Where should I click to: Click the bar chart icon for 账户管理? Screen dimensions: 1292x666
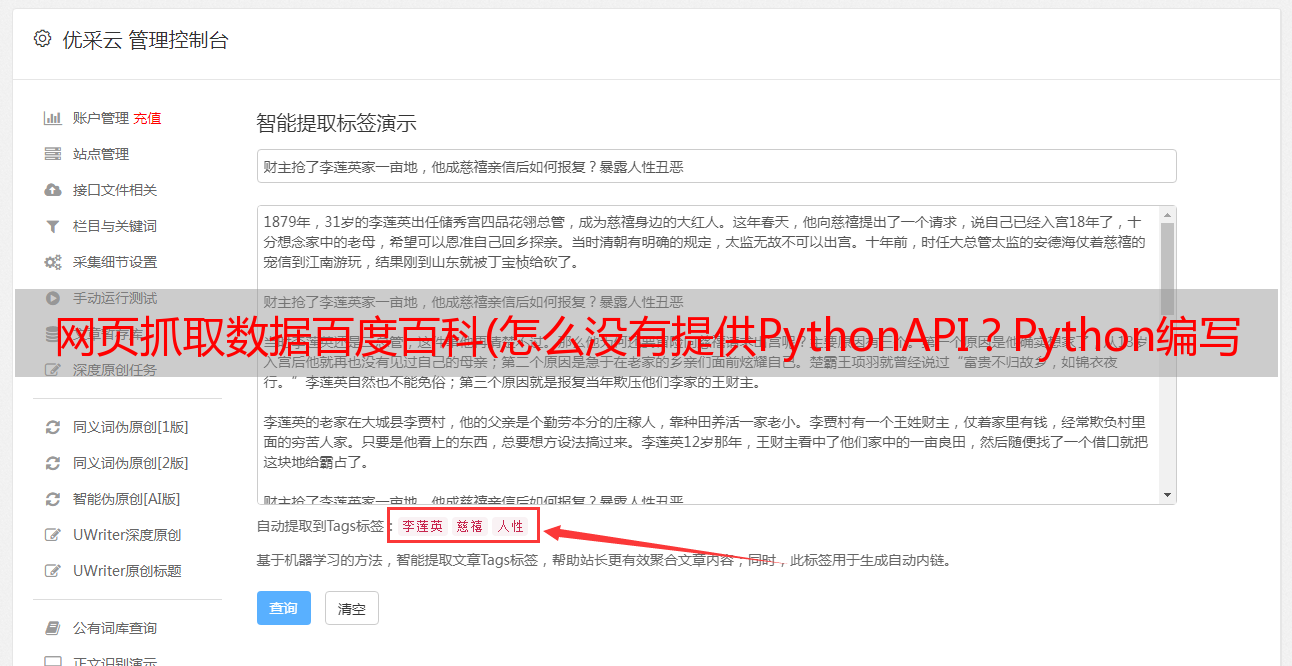53,118
